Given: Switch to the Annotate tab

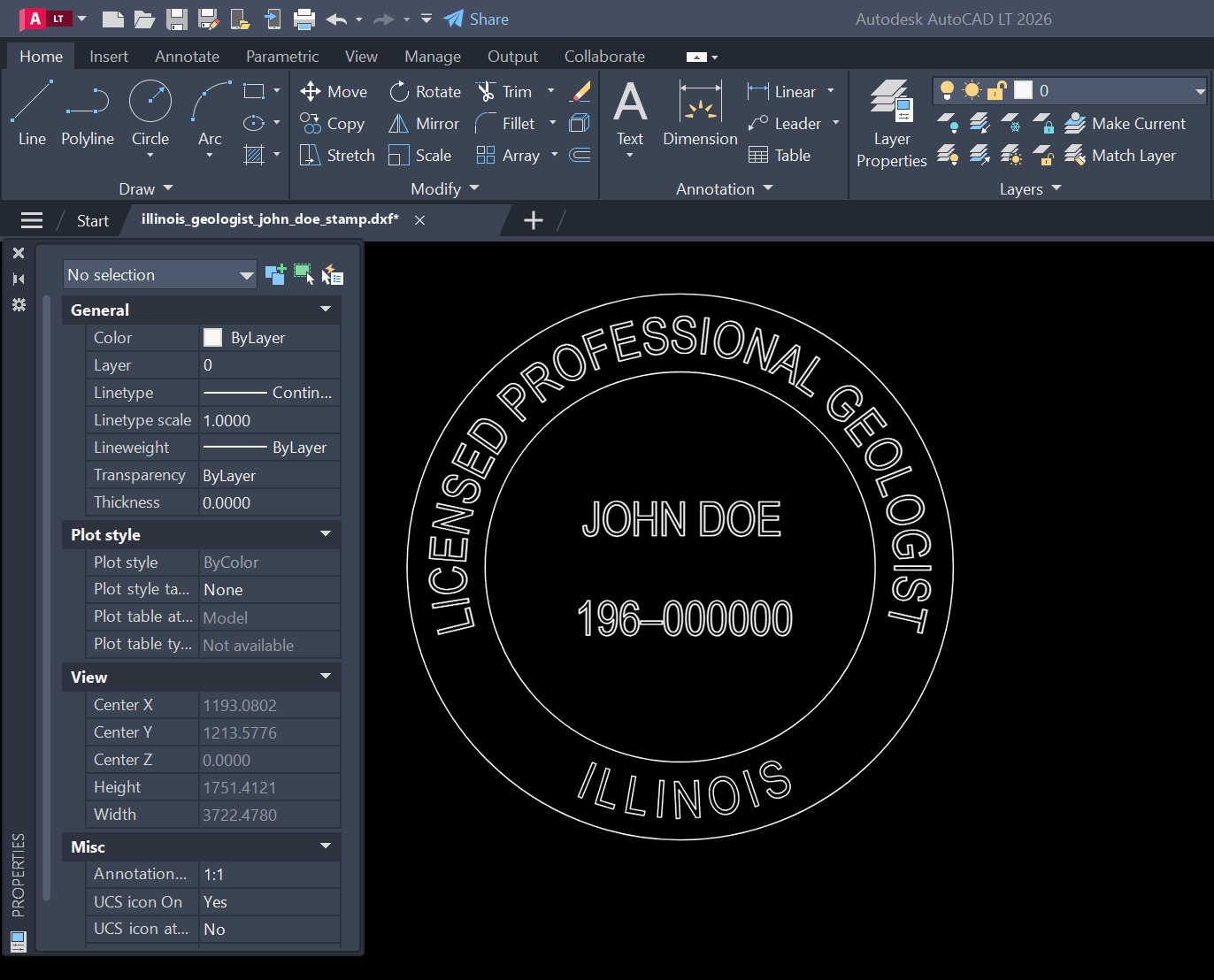Looking at the screenshot, I should pyautogui.click(x=187, y=57).
